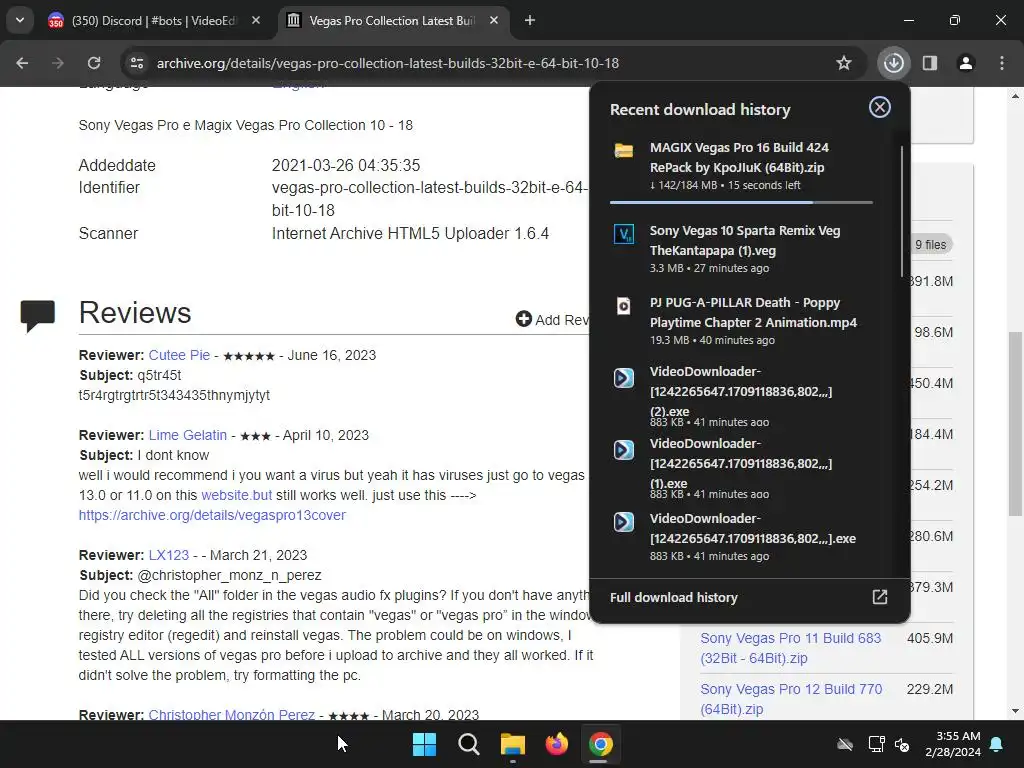Open the notification bell

tap(997, 744)
